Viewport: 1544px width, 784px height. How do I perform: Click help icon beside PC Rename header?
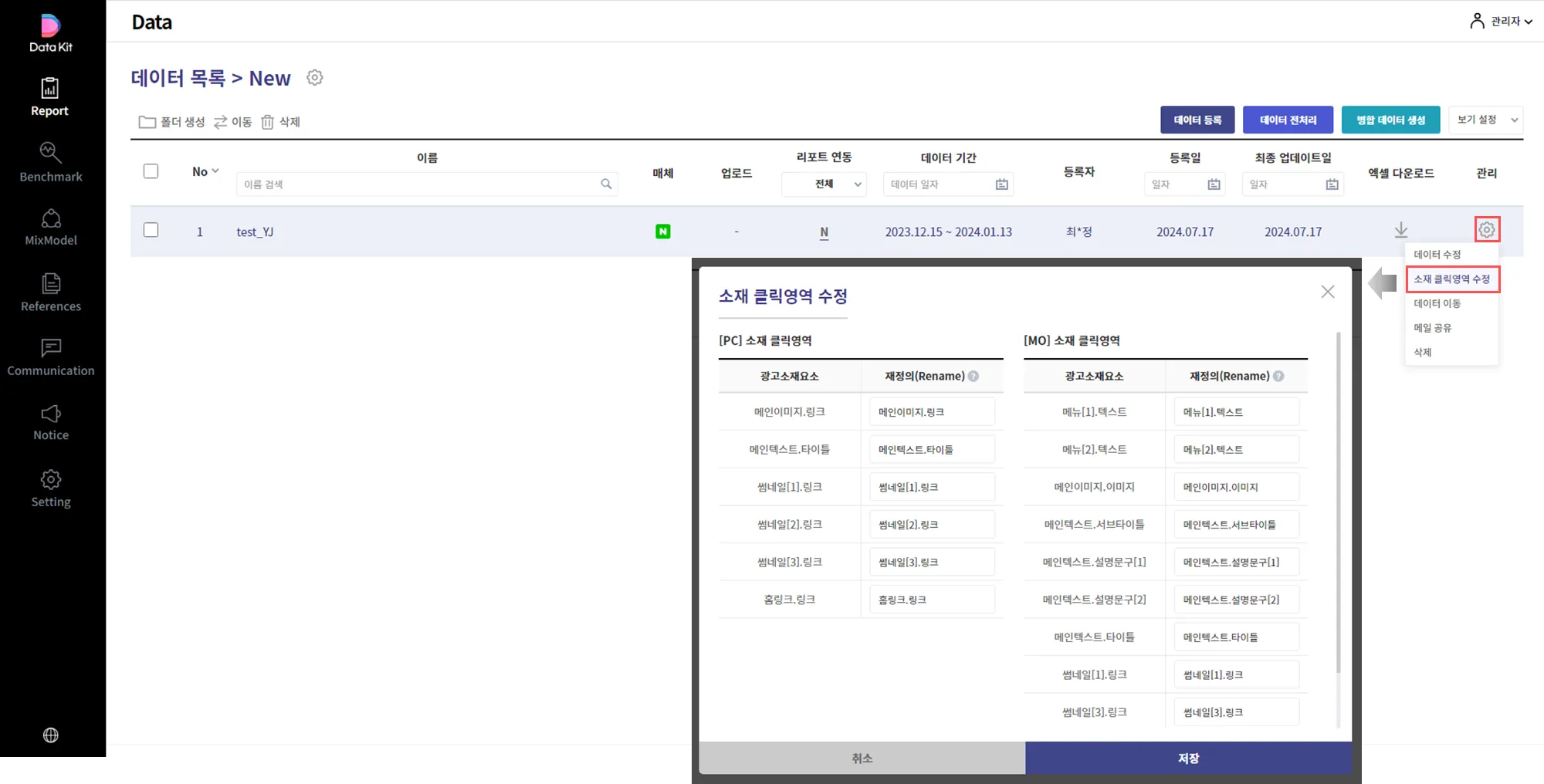click(973, 376)
